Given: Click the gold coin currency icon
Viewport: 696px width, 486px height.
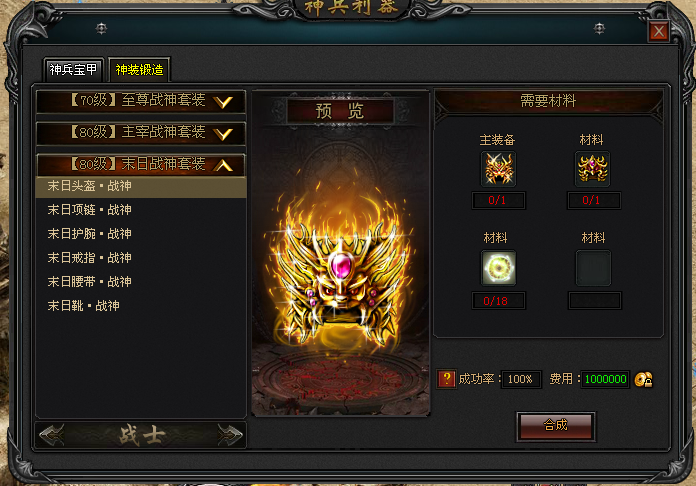Looking at the screenshot, I should [x=643, y=379].
